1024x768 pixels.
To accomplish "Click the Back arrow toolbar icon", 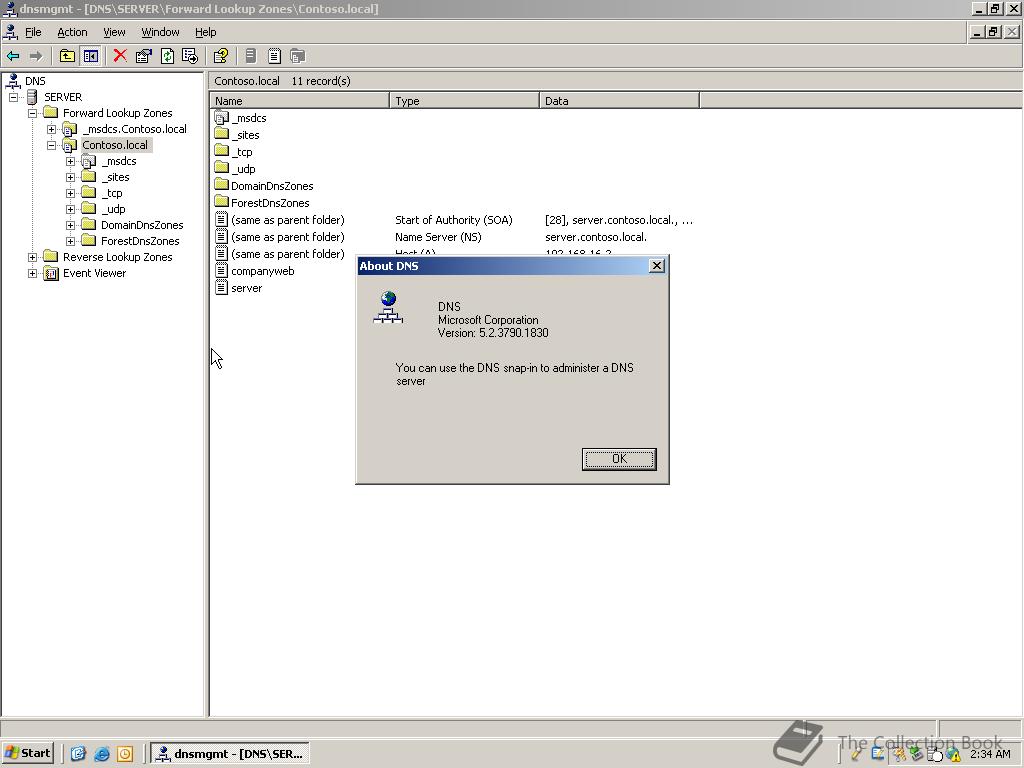I will click(x=12, y=56).
